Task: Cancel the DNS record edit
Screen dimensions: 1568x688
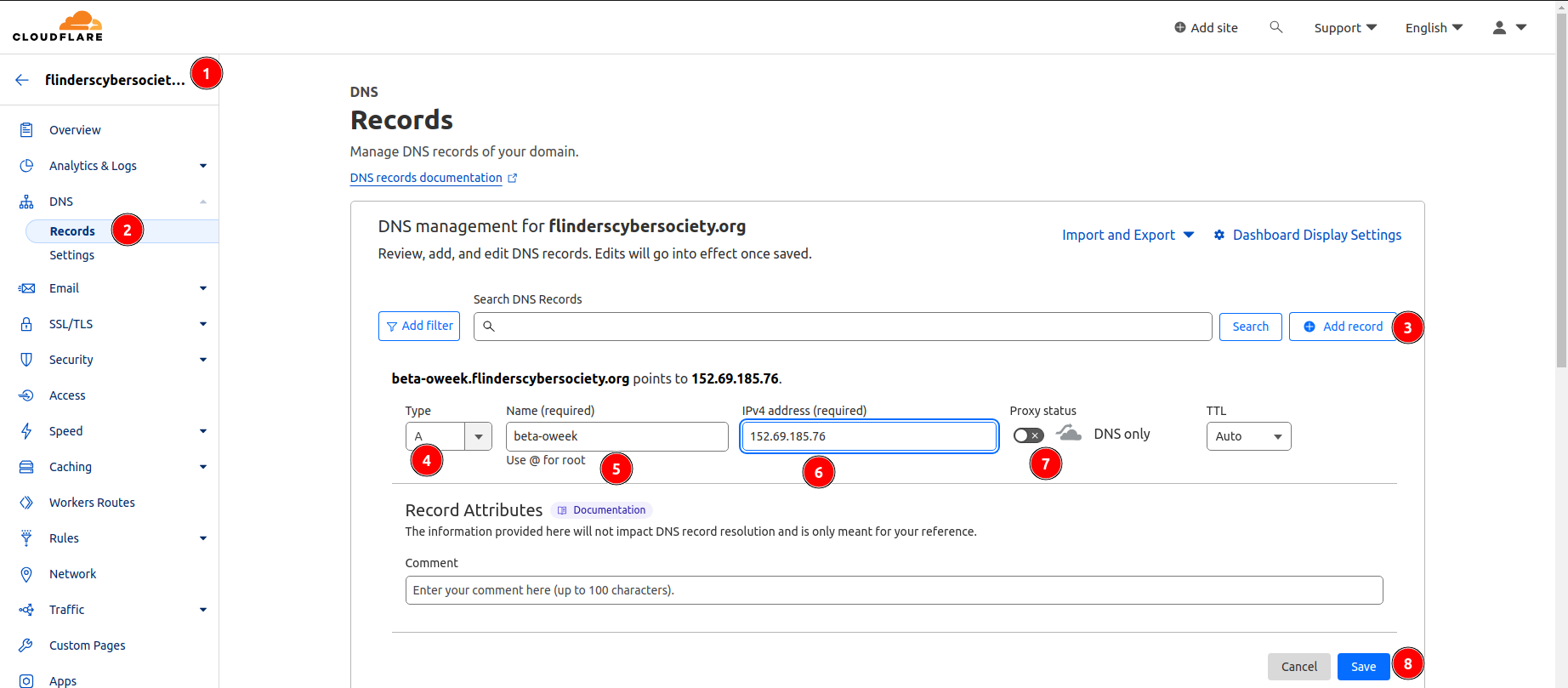Action: point(1298,667)
